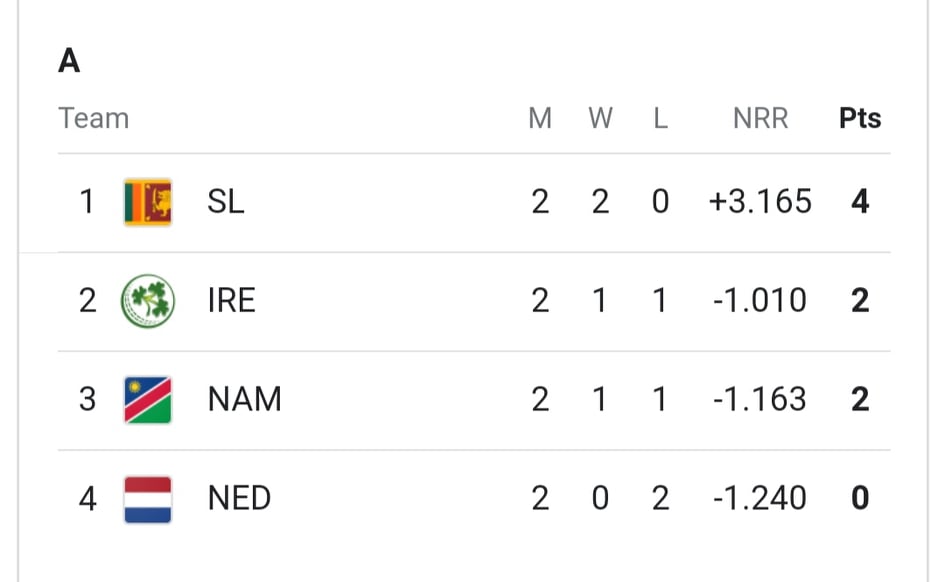The image size is (945, 582).
Task: Open the SL team row
Action: [474, 202]
